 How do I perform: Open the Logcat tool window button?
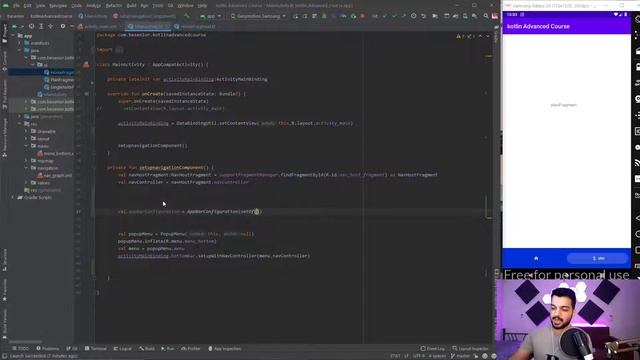(x=122, y=349)
